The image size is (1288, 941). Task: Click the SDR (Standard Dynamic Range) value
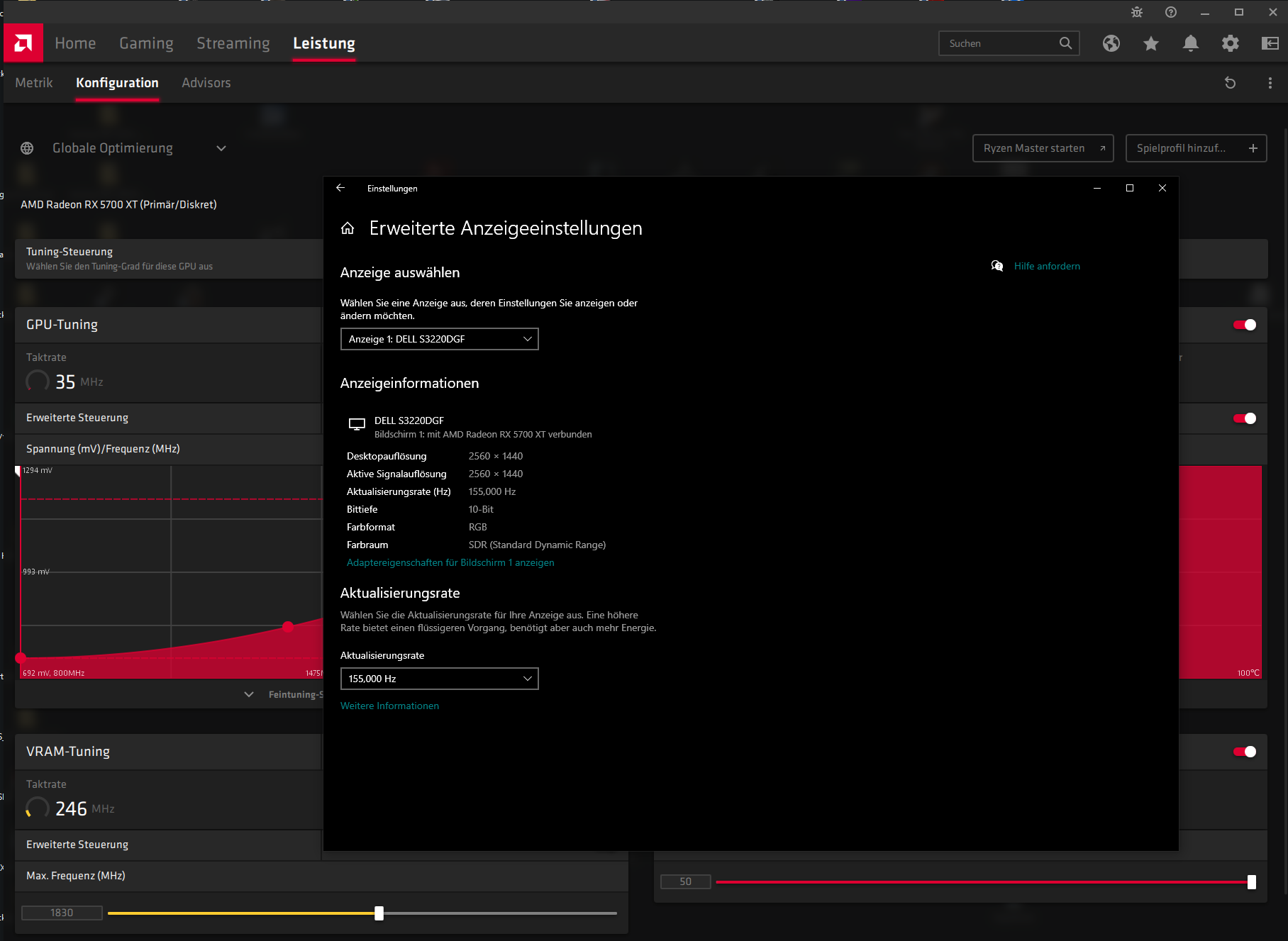coord(537,545)
